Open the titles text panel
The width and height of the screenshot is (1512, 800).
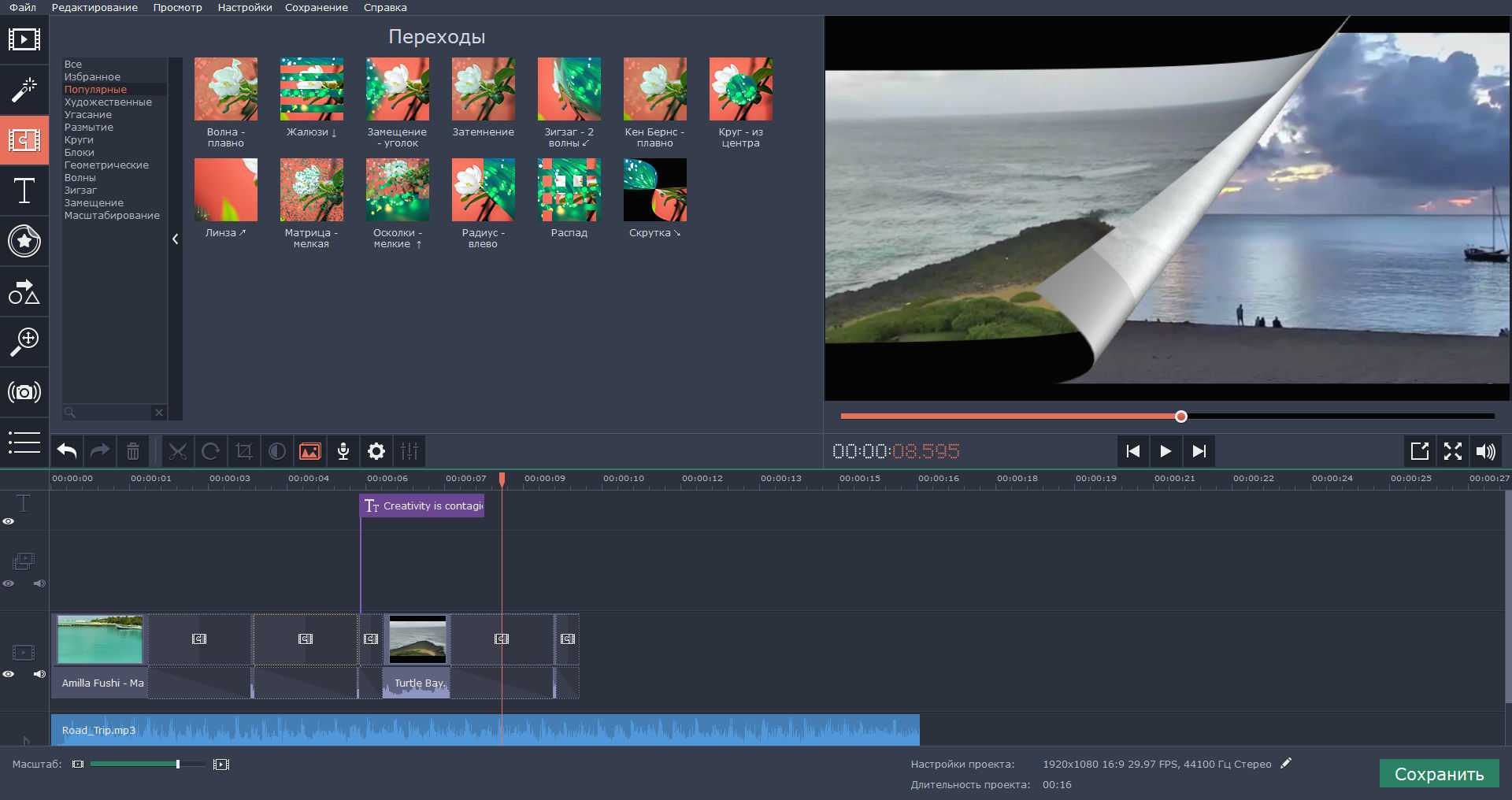[24, 191]
